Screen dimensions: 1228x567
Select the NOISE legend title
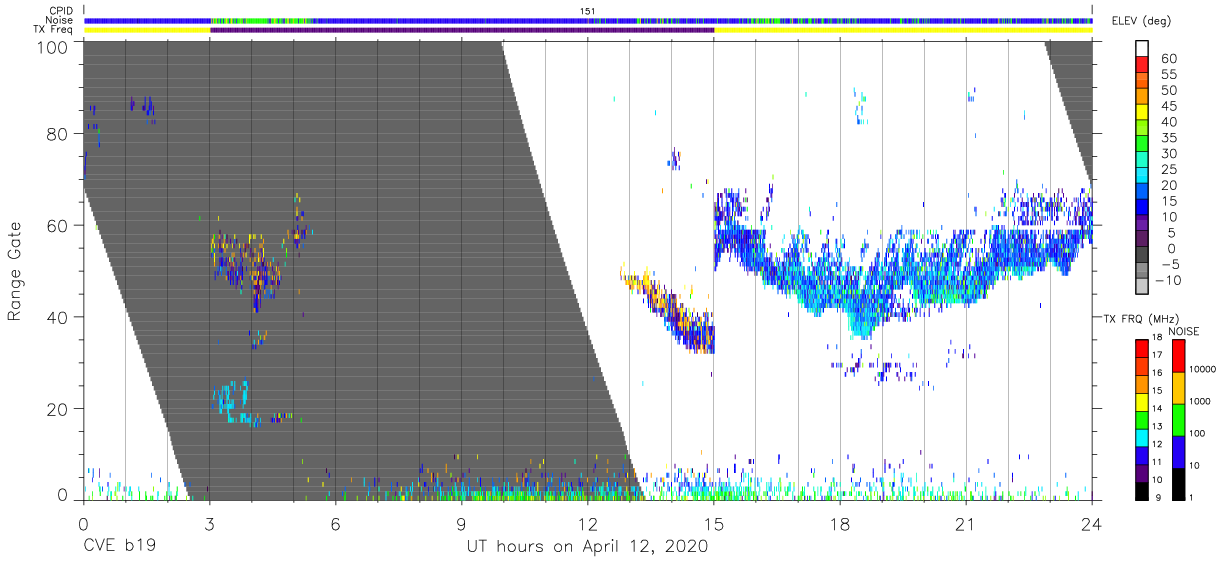pos(1183,331)
